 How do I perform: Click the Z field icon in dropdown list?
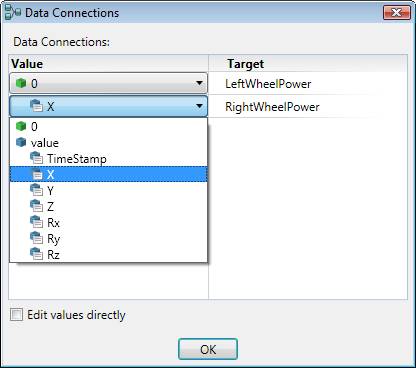[x=36, y=206]
